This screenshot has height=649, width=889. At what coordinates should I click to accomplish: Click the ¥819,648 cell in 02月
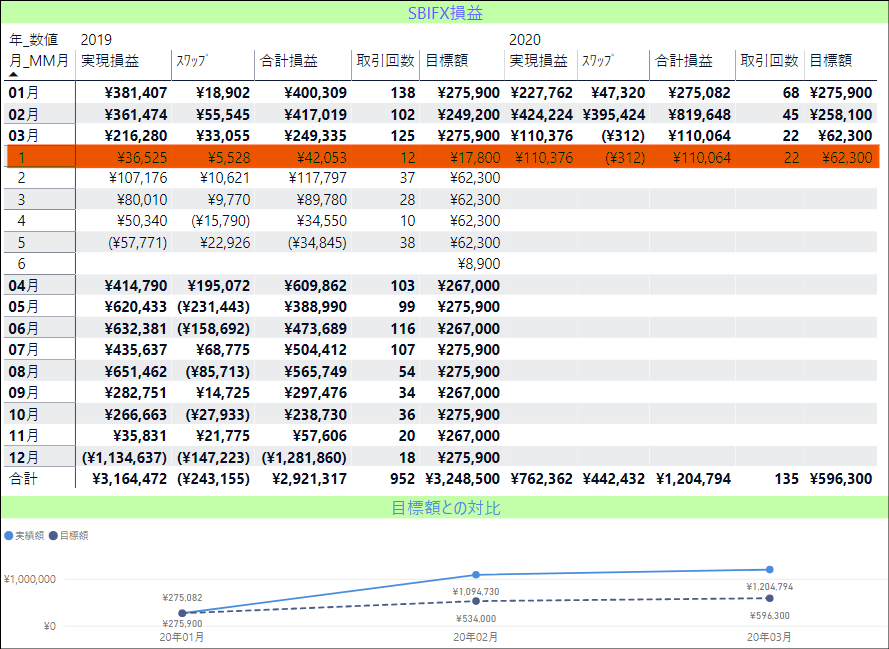point(699,114)
